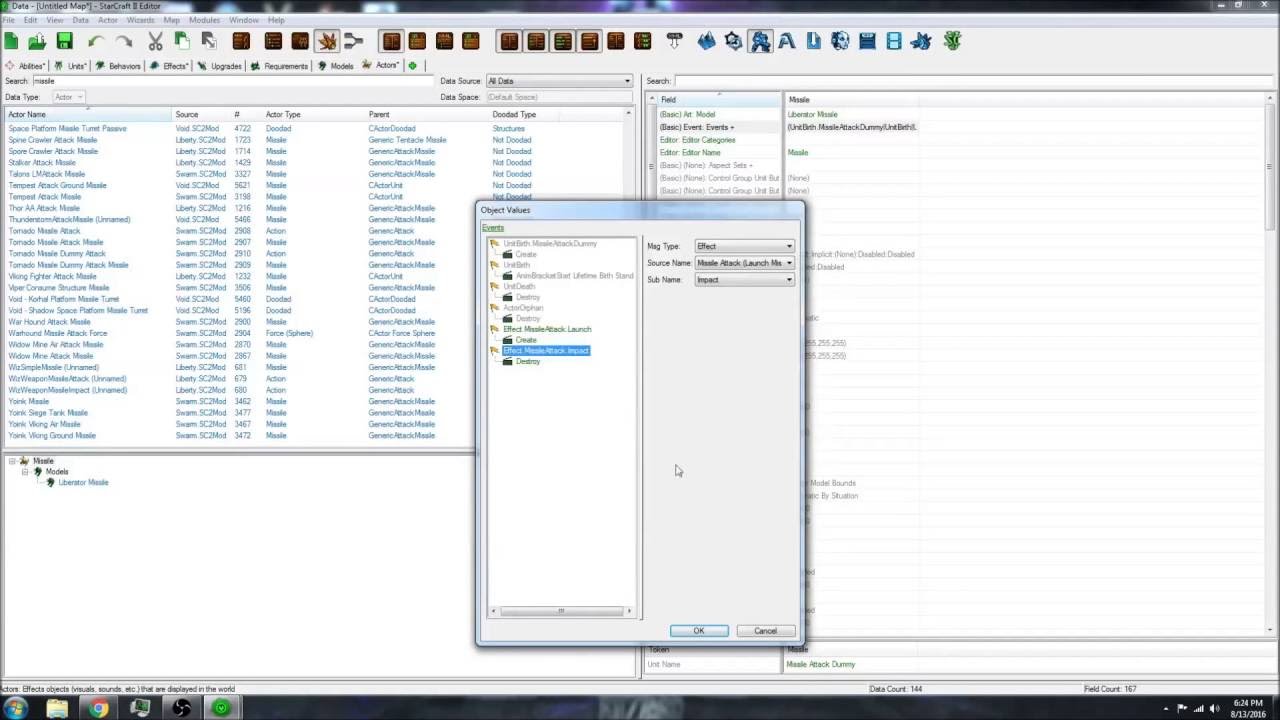Click the active Data module icon
The height and width of the screenshot is (720, 1280).
coord(761,41)
